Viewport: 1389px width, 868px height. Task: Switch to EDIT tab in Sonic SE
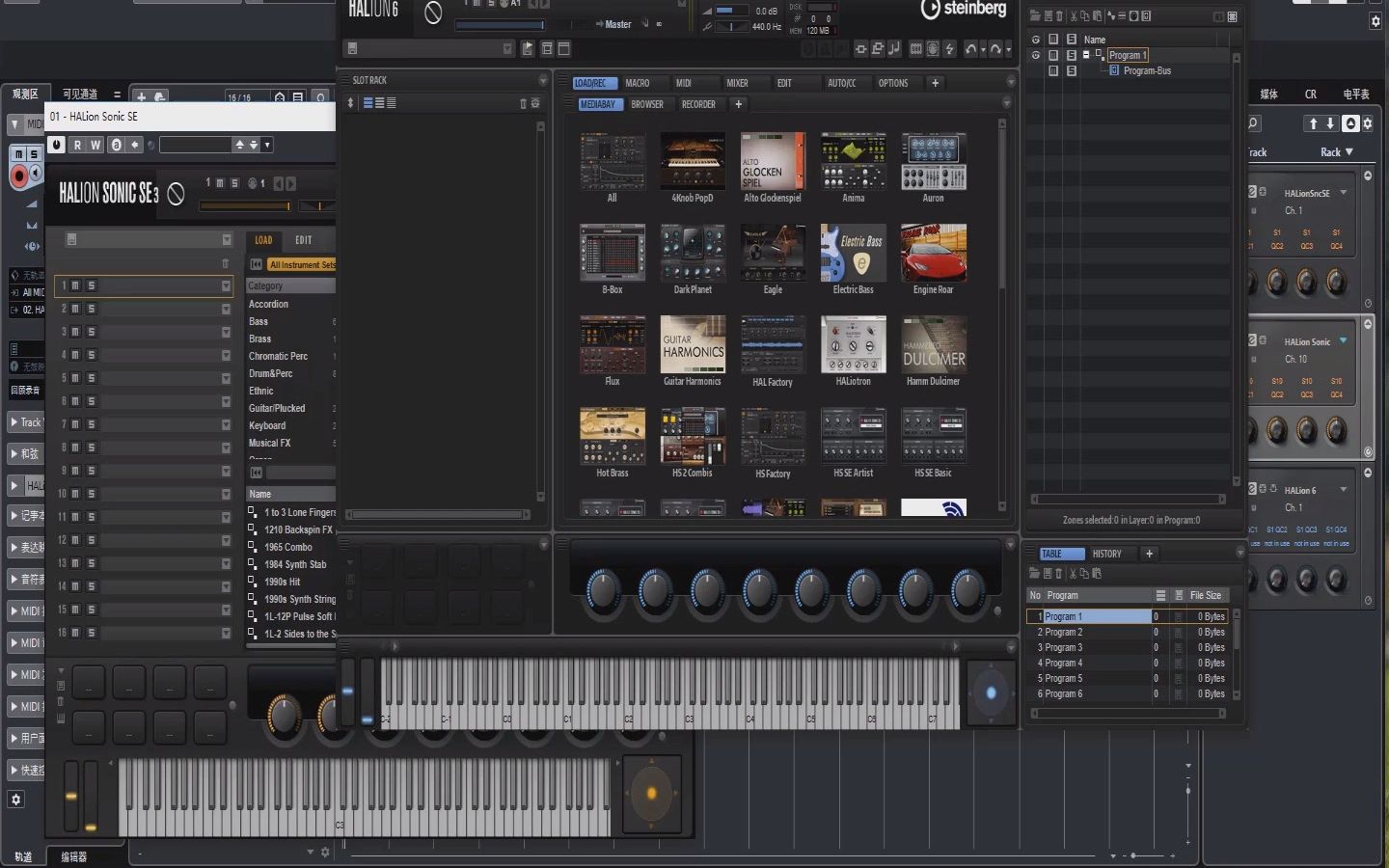click(x=304, y=240)
